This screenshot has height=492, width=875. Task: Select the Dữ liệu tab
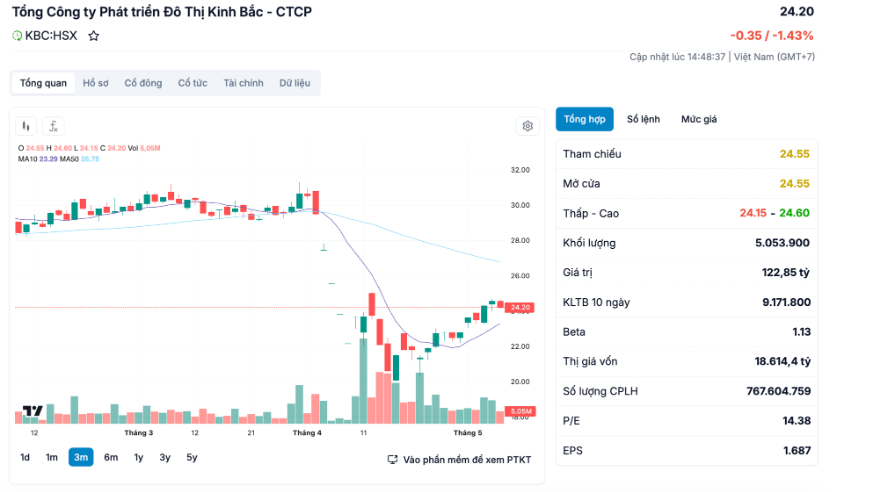296,83
